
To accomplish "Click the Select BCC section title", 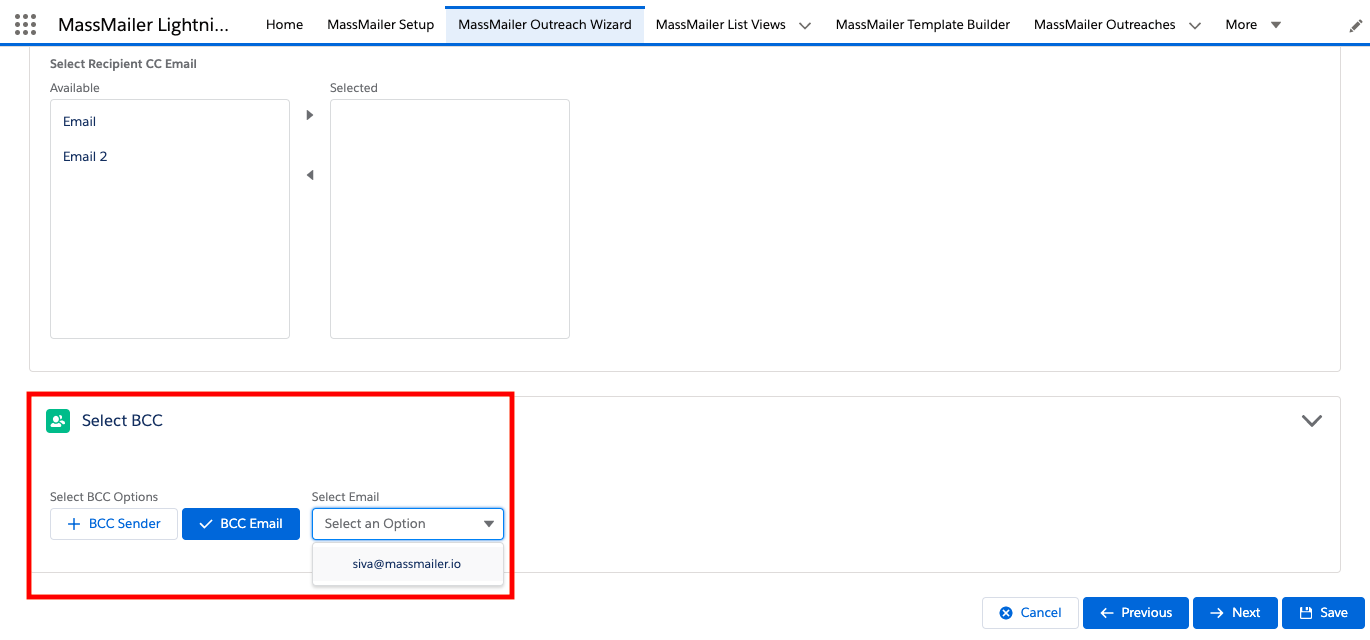I will 122,421.
